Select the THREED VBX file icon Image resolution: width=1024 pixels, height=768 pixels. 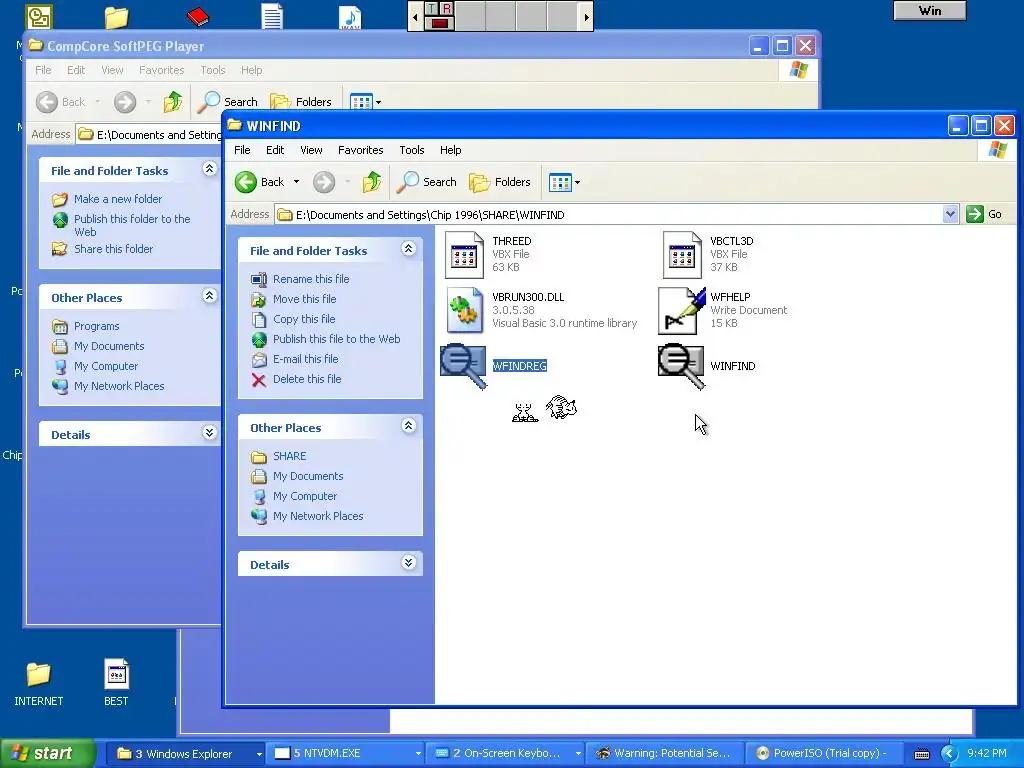tap(464, 255)
